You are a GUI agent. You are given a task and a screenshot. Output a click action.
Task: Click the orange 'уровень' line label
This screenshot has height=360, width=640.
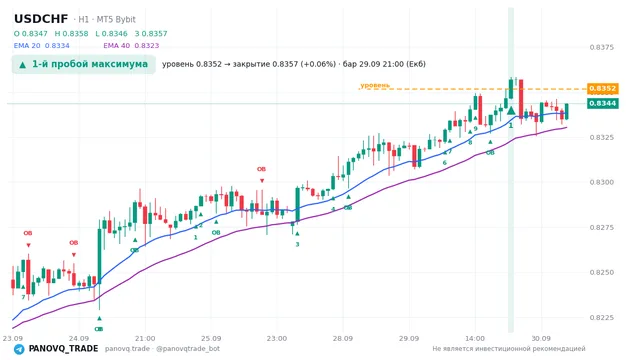click(x=375, y=85)
